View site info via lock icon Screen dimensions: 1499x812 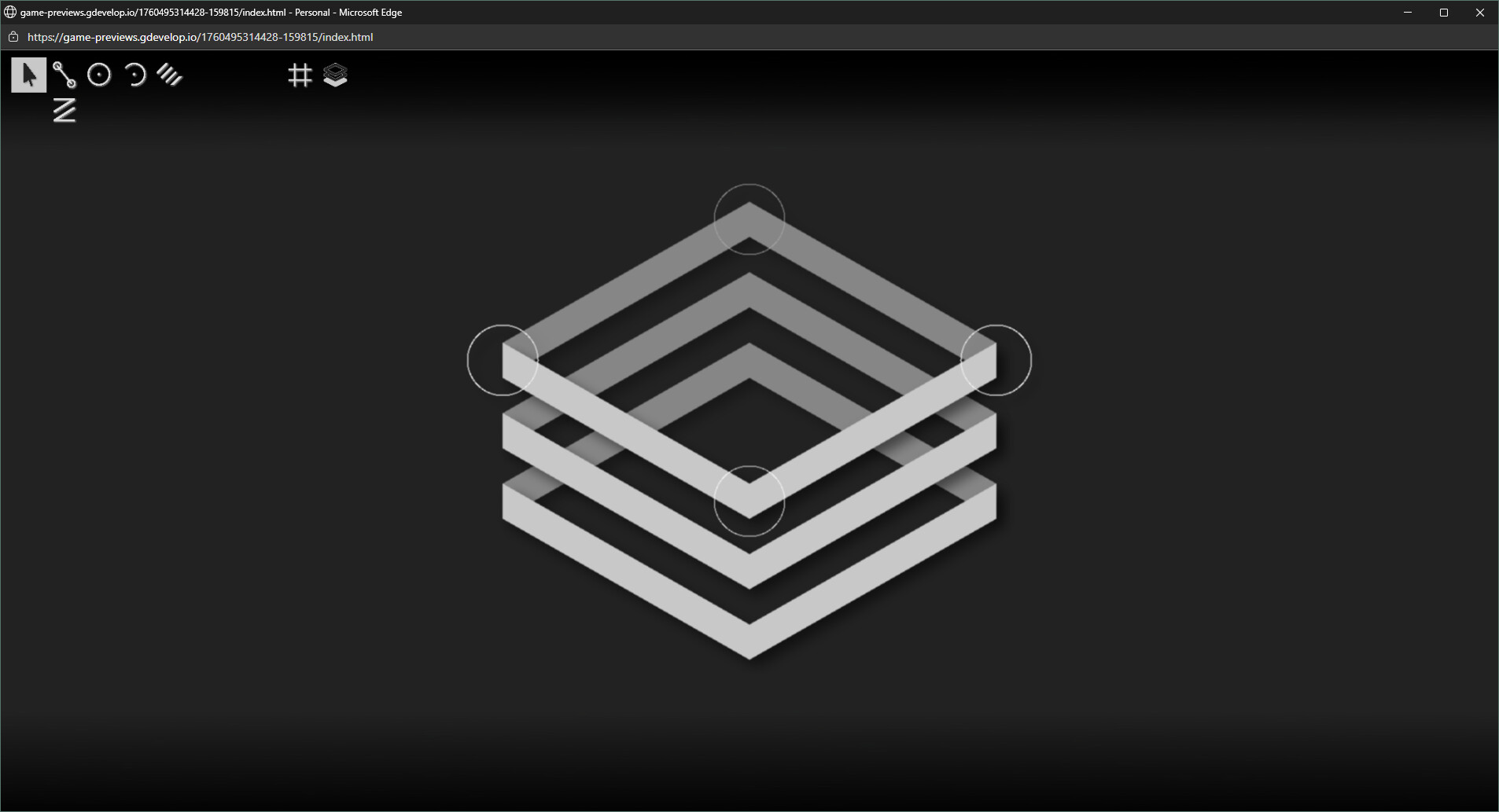(13, 37)
